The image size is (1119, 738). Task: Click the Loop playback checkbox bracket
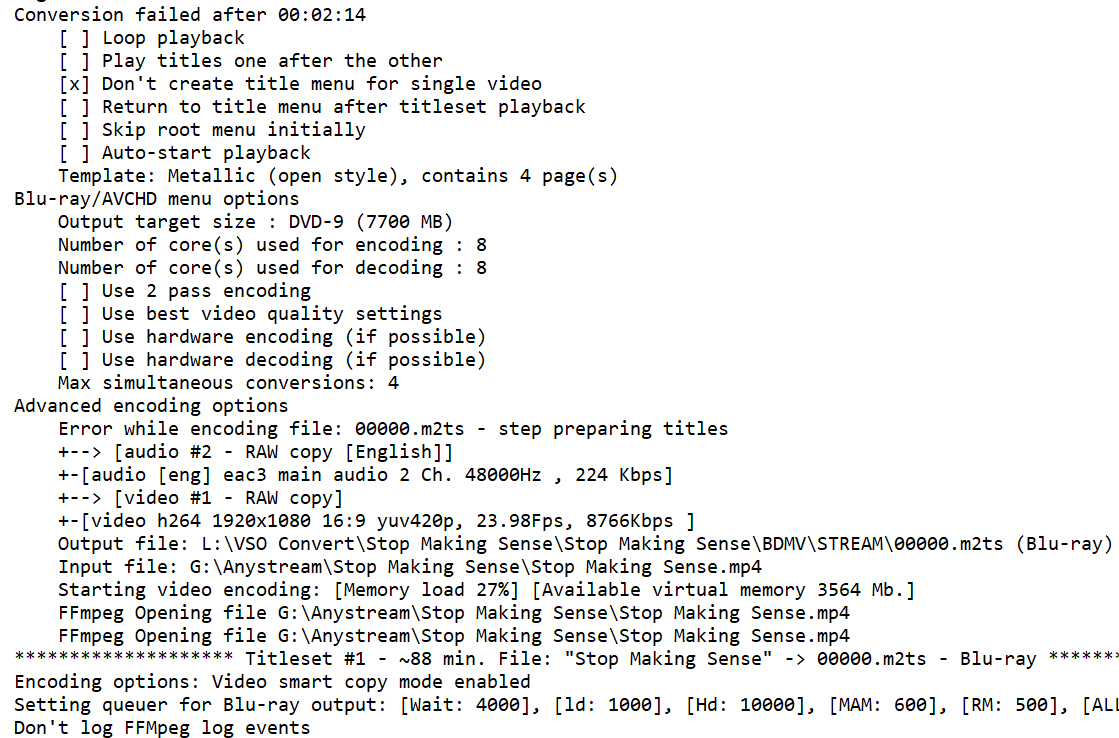click(74, 38)
